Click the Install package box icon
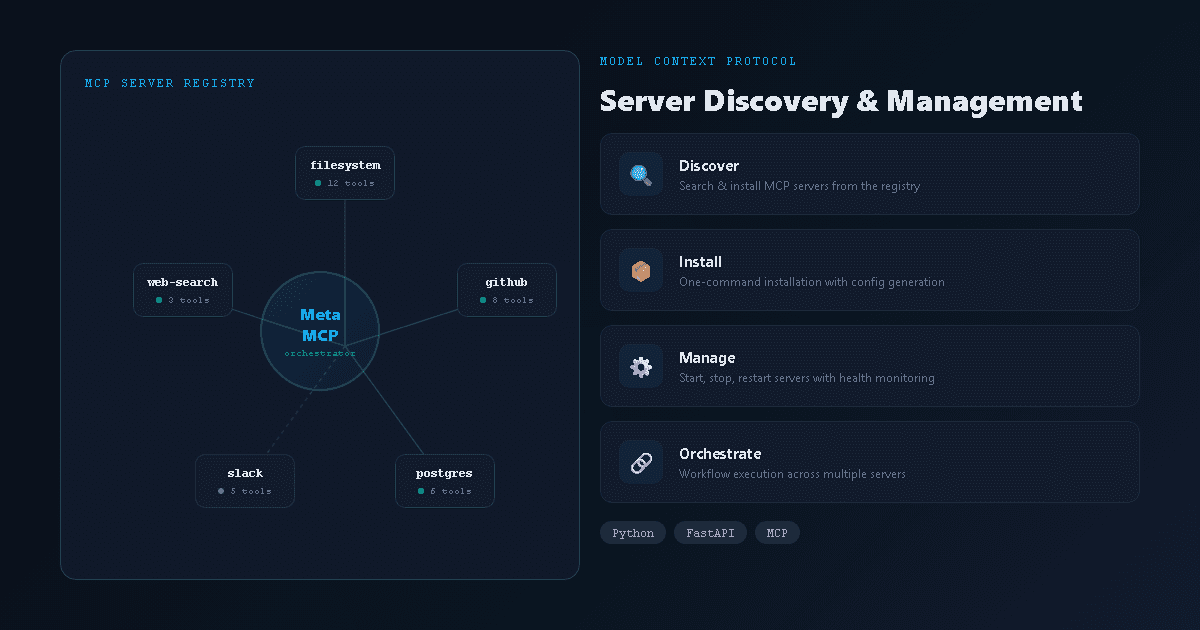This screenshot has width=1200, height=630. tap(640, 269)
